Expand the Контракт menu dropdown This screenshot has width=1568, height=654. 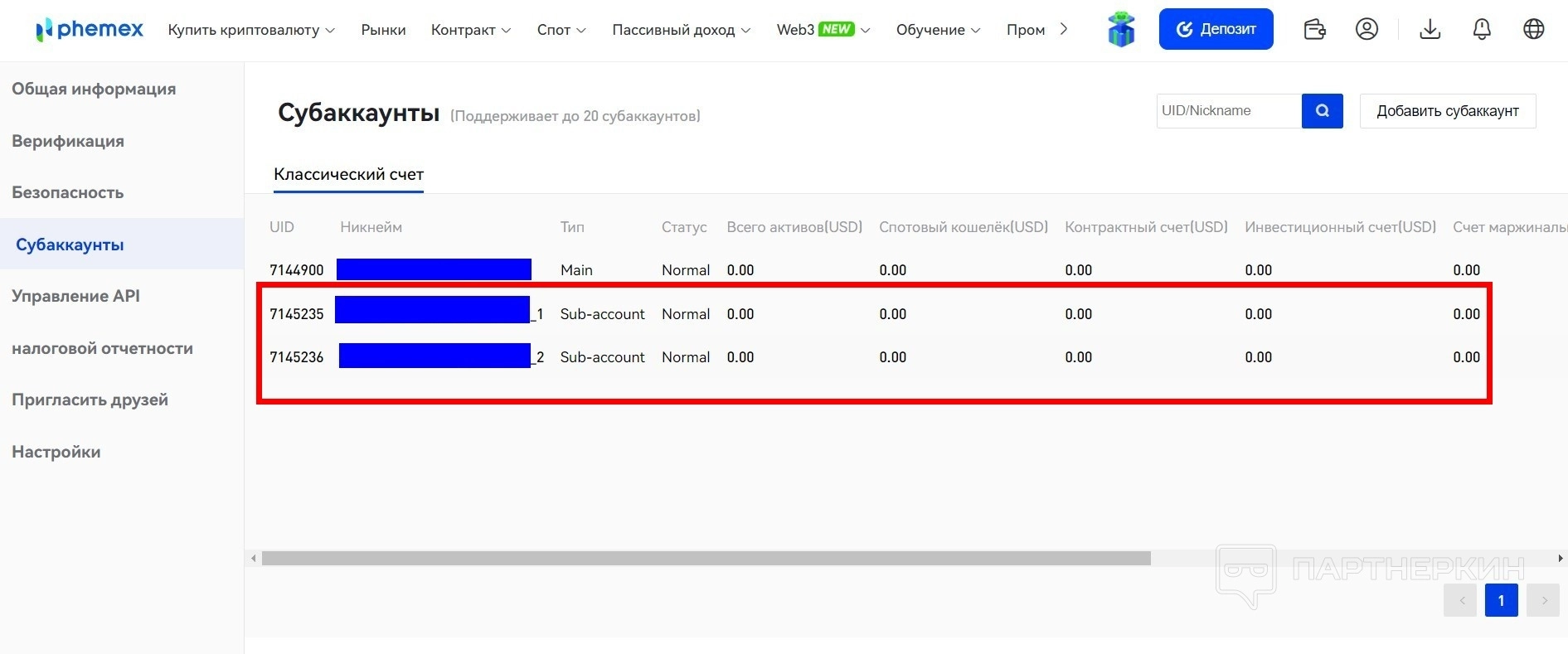(471, 30)
